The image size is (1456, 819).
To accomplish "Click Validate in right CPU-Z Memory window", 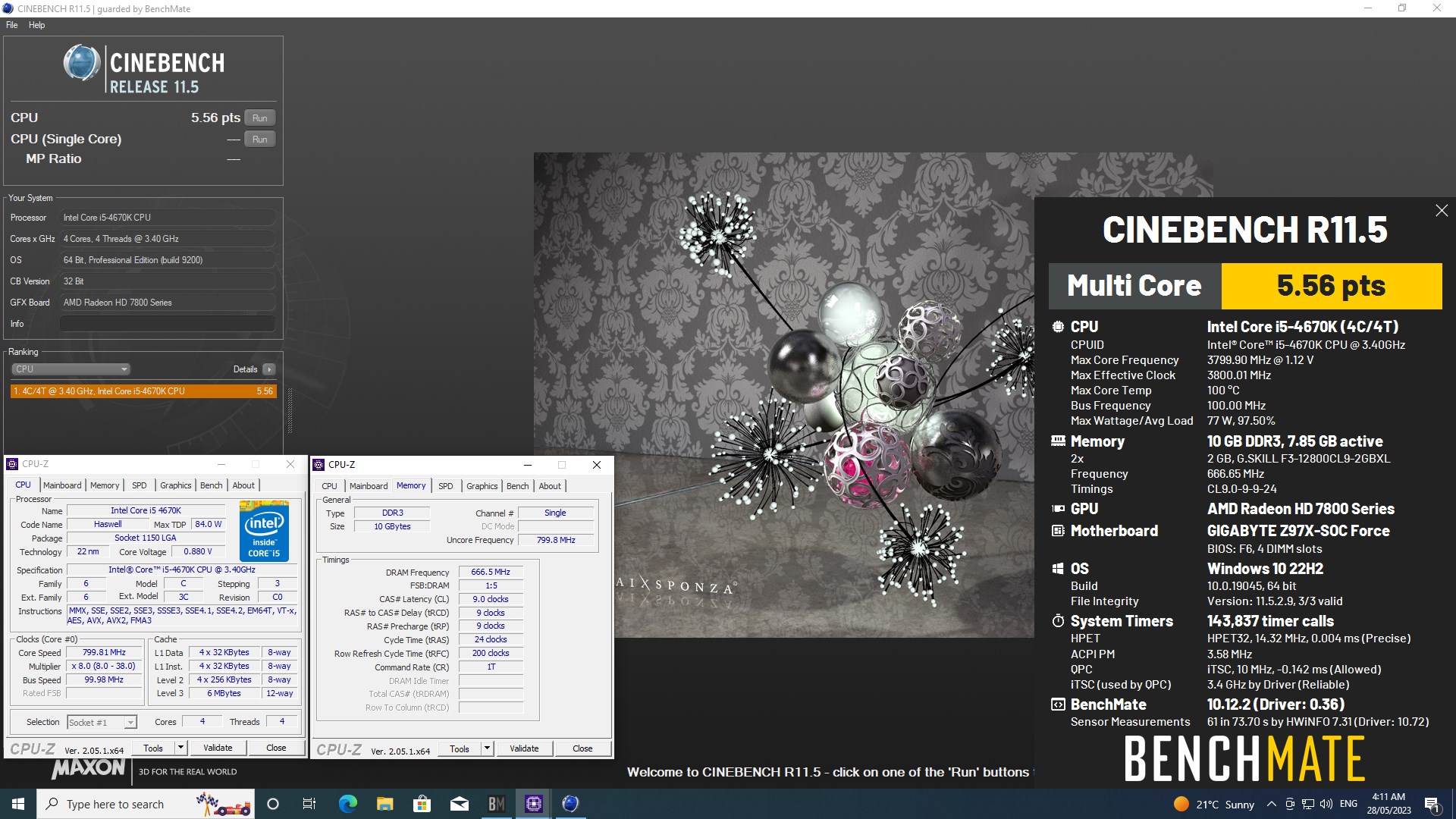I will (524, 748).
